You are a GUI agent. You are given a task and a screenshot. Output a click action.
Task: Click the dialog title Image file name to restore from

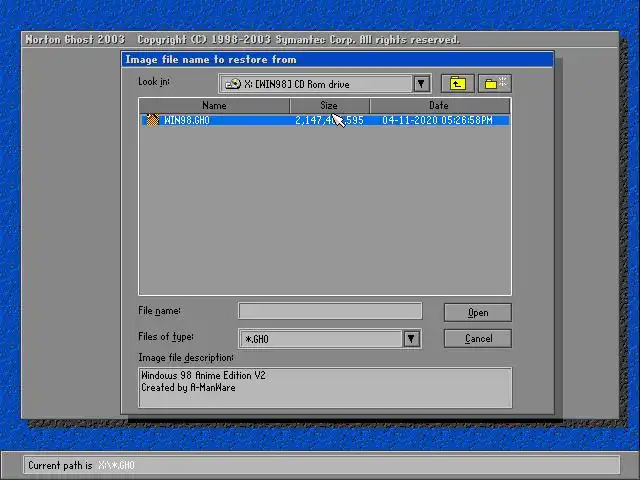pos(211,60)
